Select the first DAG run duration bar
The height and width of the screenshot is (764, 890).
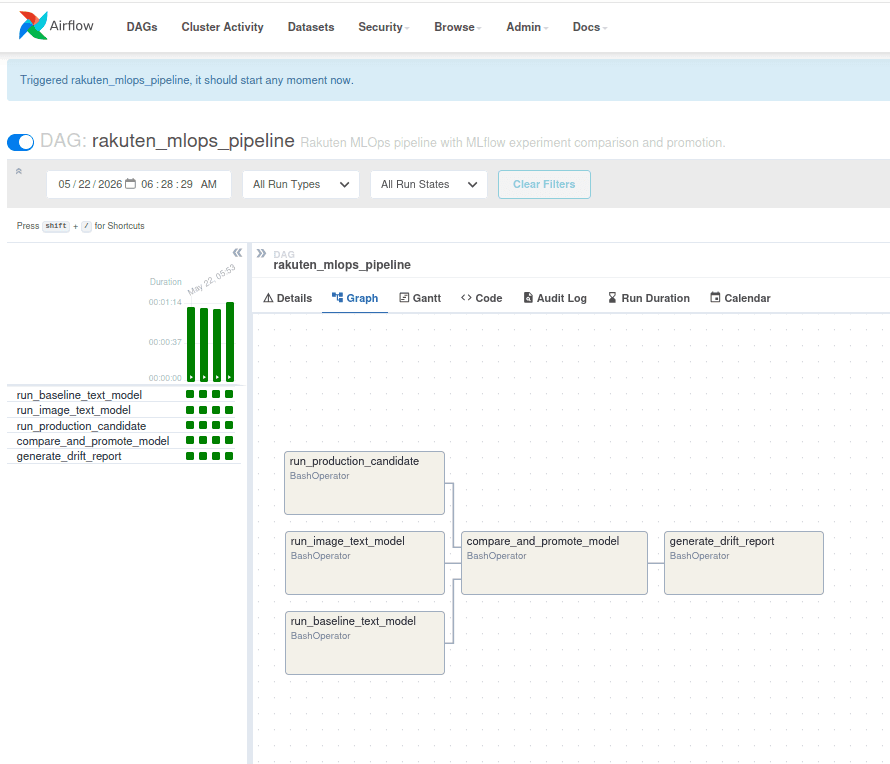click(191, 344)
